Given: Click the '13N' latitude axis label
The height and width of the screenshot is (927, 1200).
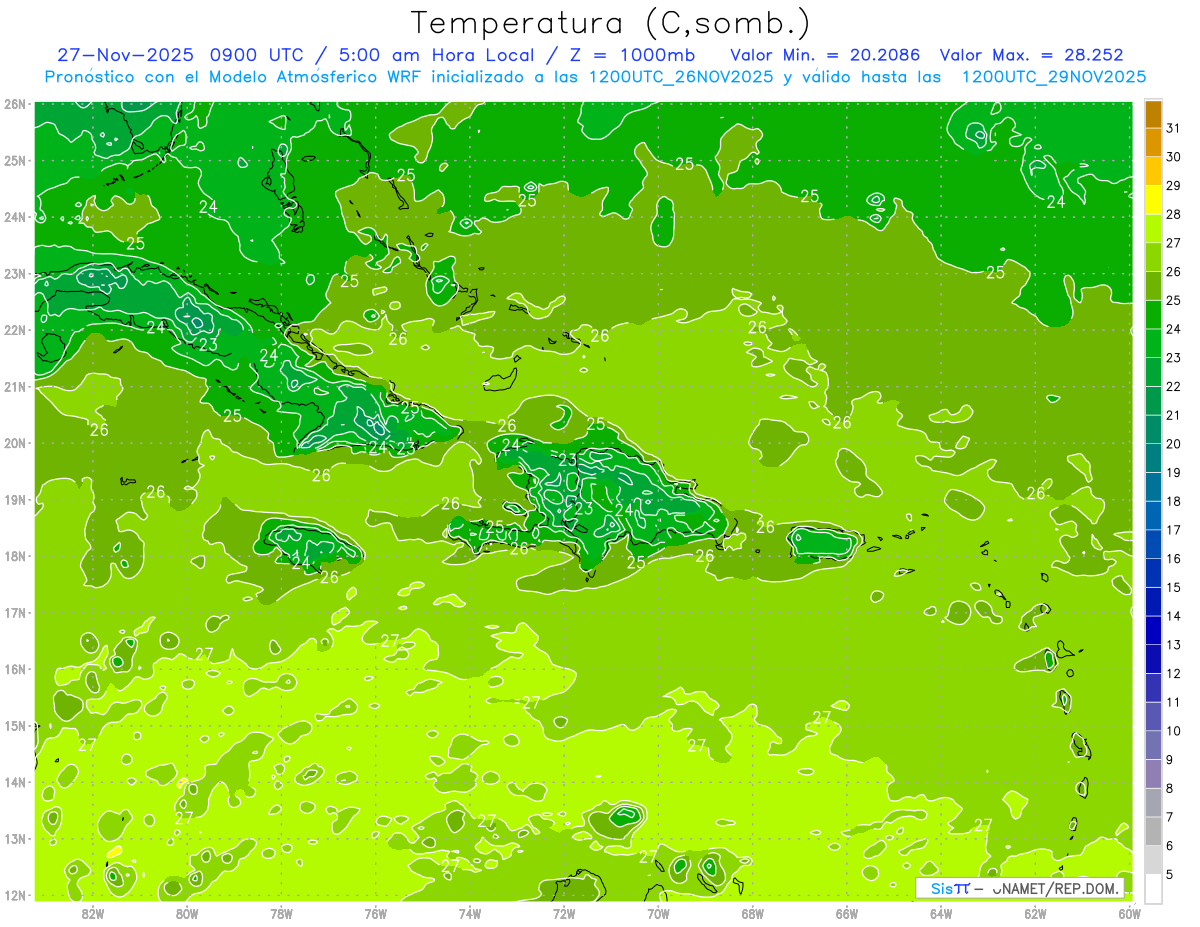Looking at the screenshot, I should click(x=14, y=838).
